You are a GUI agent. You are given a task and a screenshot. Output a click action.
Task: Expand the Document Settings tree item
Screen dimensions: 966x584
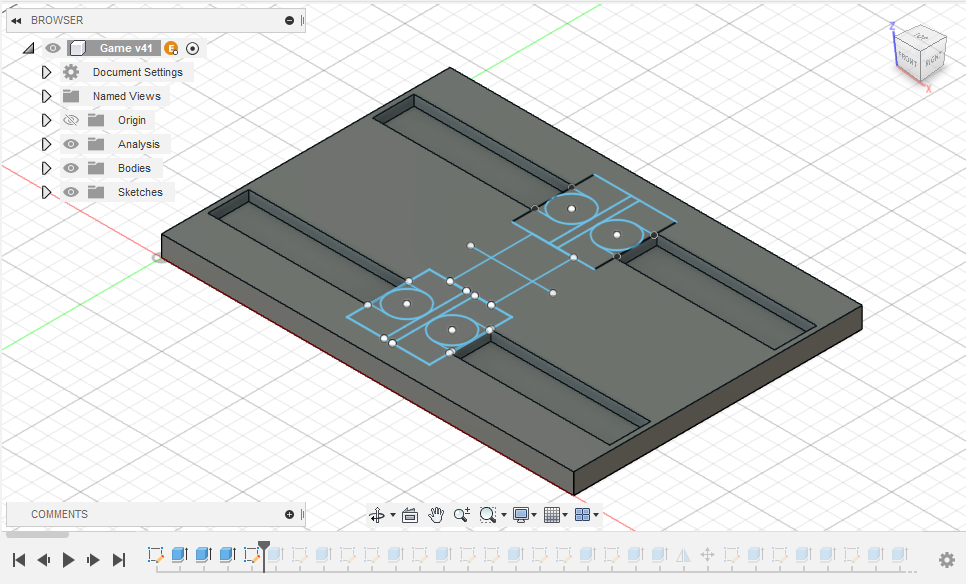coord(46,72)
